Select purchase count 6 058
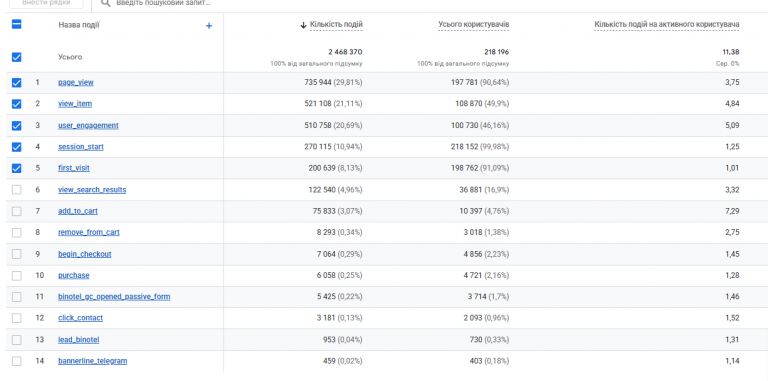Viewport: 768px width, 381px height. pyautogui.click(x=326, y=275)
